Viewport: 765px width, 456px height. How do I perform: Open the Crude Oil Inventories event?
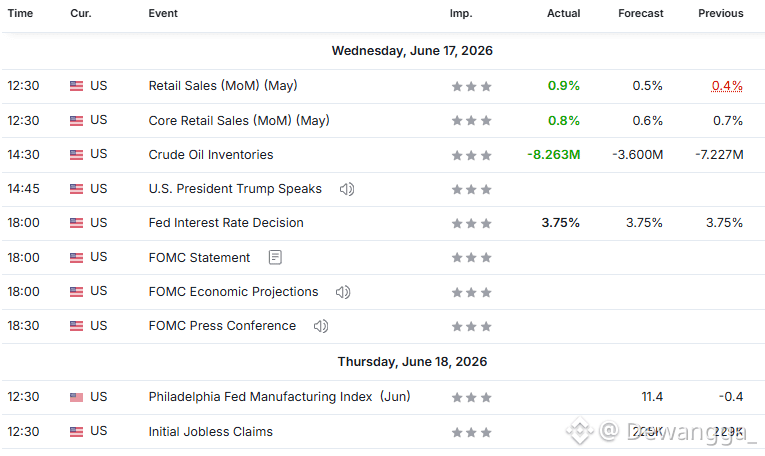pos(211,155)
